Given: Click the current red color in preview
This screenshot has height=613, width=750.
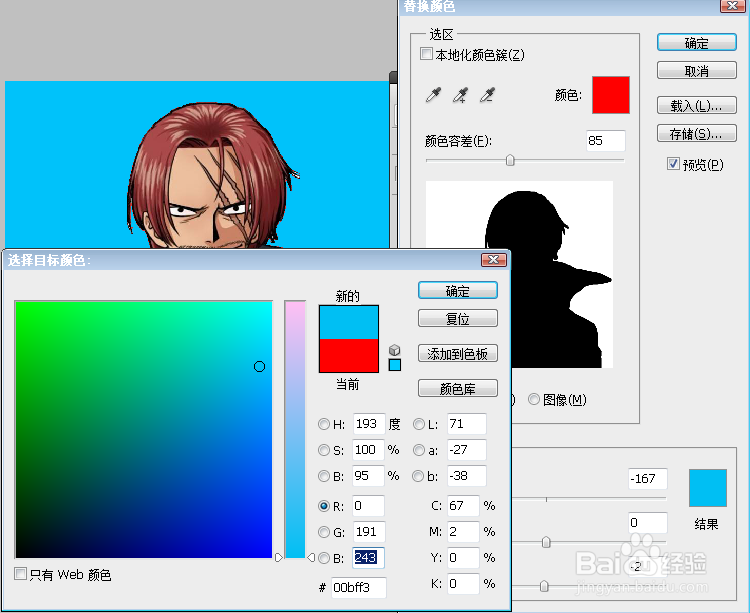Looking at the screenshot, I should 349,355.
